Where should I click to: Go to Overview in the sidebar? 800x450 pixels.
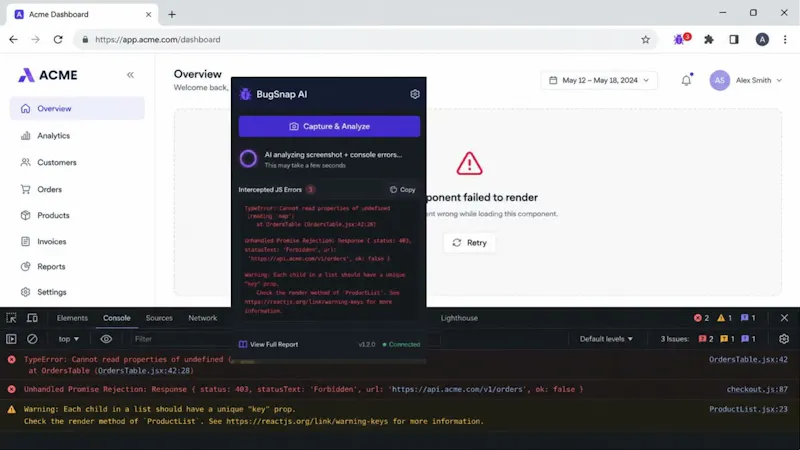click(77, 108)
